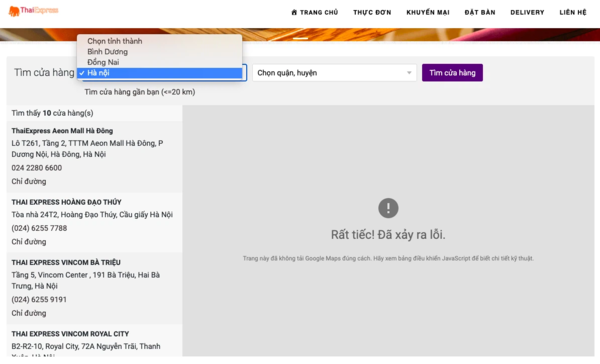Open ĐẶT BÀN page
600x364 pixels.
pyautogui.click(x=480, y=13)
